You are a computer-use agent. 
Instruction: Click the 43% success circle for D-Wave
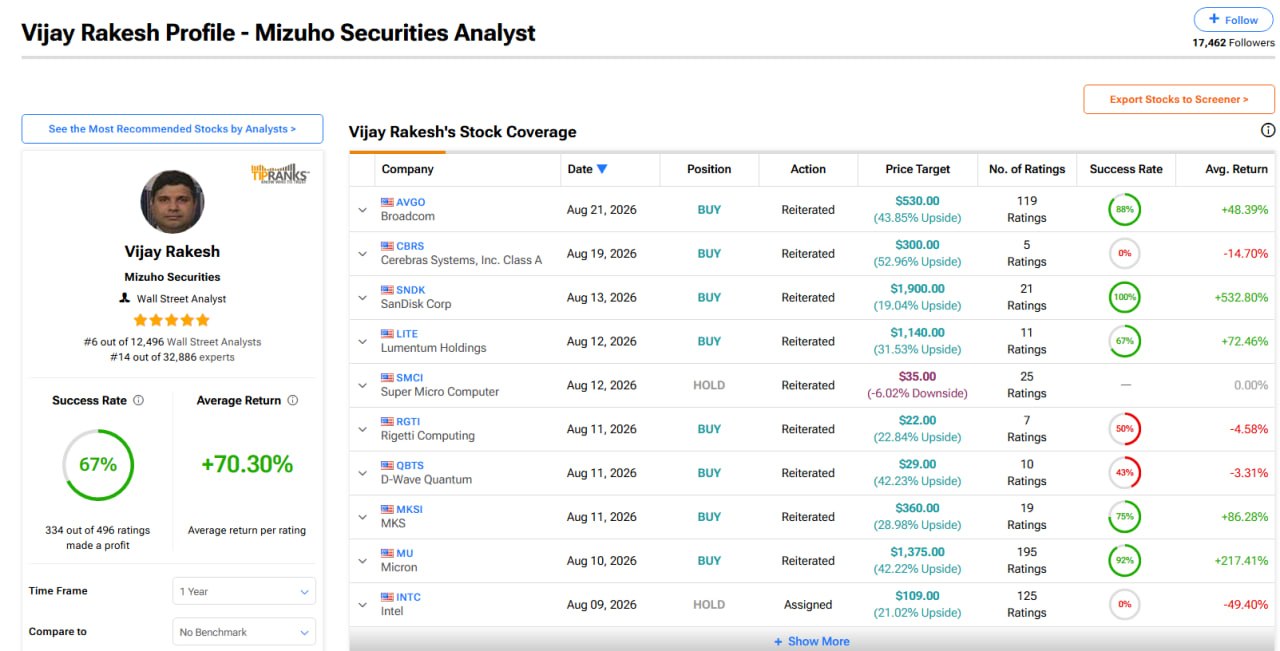(1124, 474)
